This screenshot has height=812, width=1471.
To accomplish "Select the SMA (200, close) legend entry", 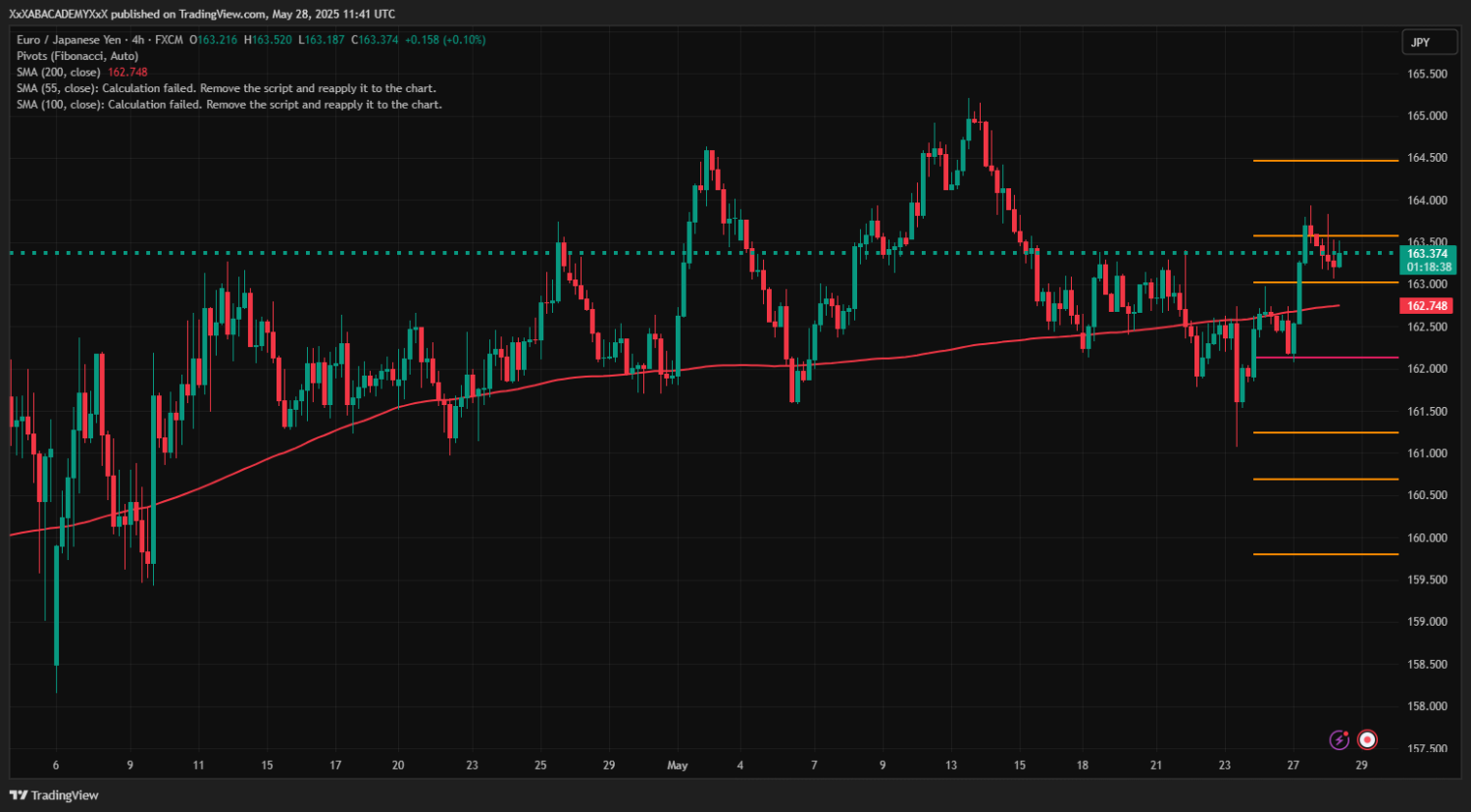I will (59, 73).
